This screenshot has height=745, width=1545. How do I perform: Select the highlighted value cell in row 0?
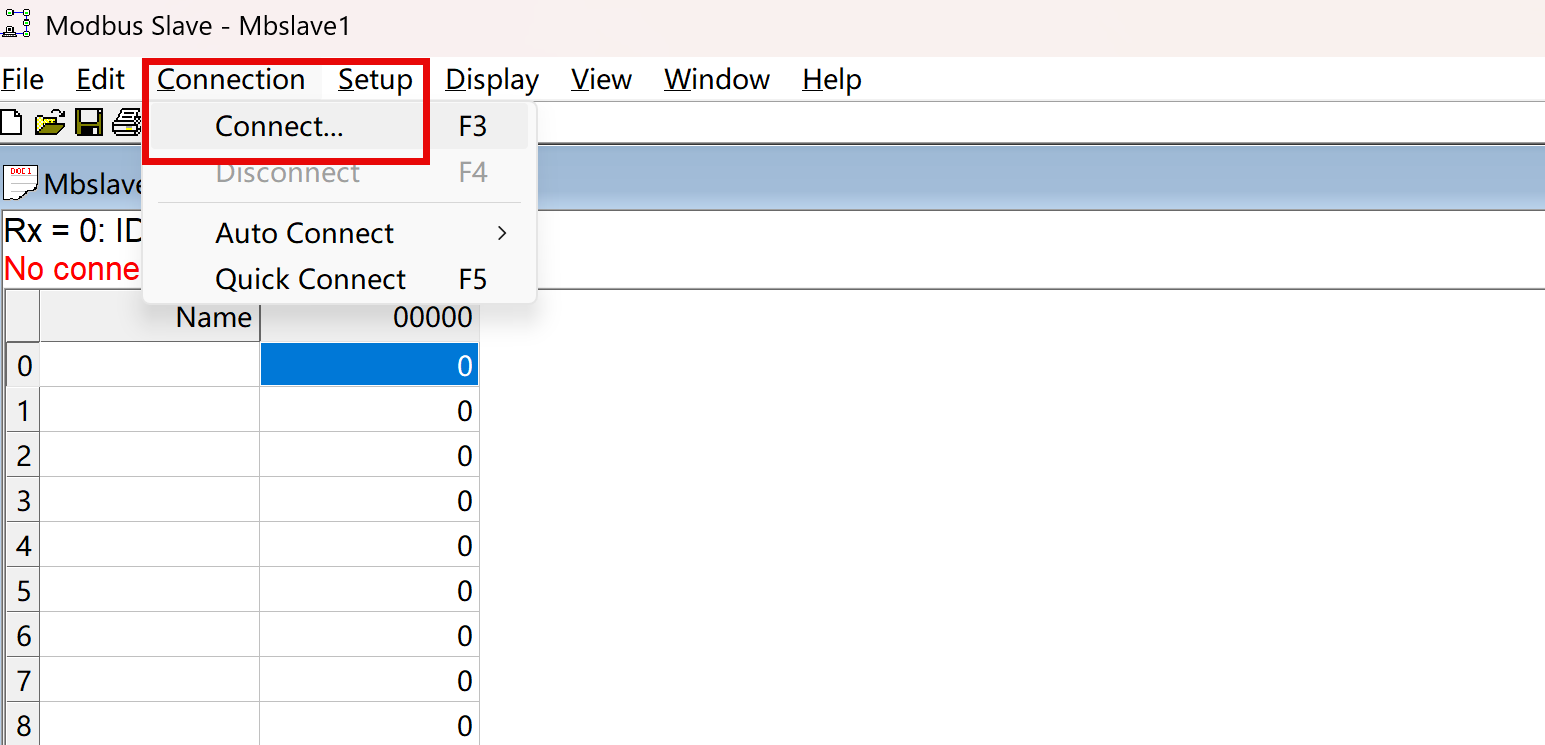(x=369, y=365)
